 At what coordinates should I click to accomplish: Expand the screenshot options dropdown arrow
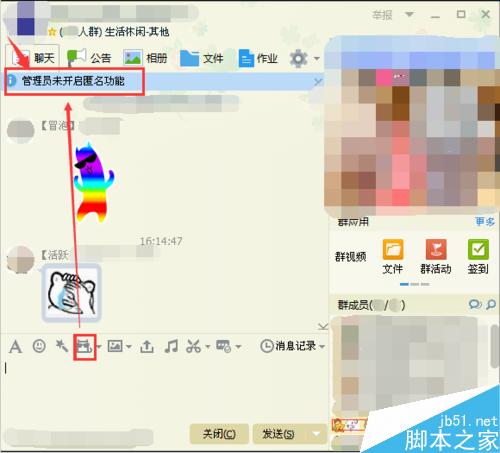point(208,347)
